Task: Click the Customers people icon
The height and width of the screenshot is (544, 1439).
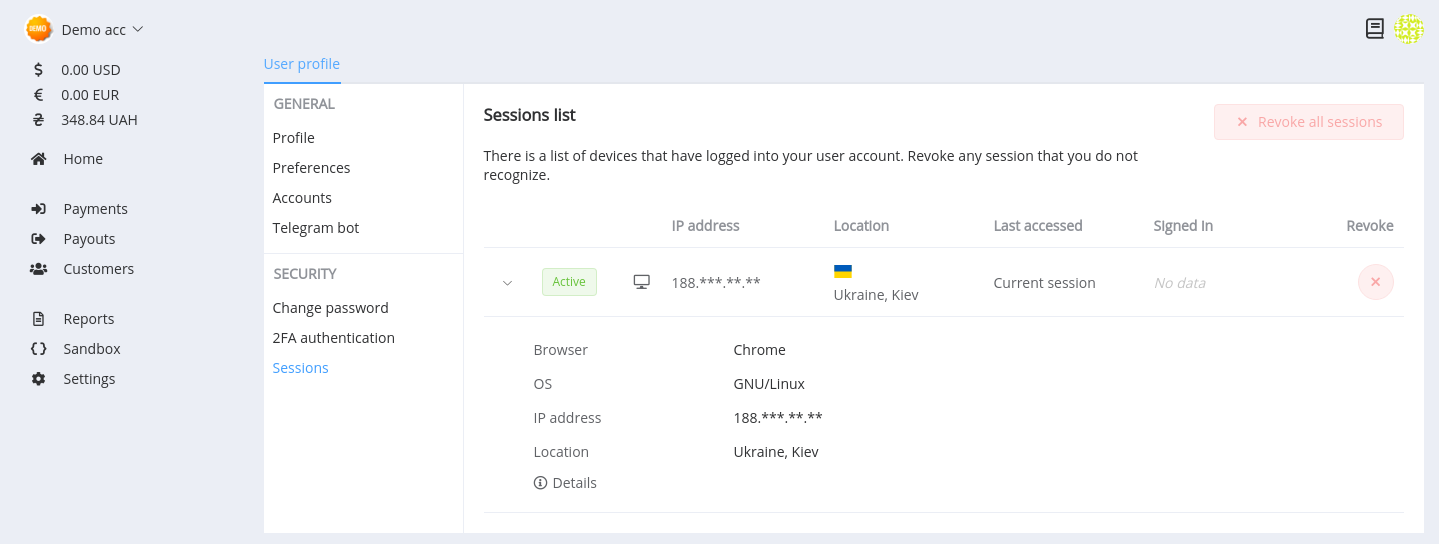Action: pos(39,269)
